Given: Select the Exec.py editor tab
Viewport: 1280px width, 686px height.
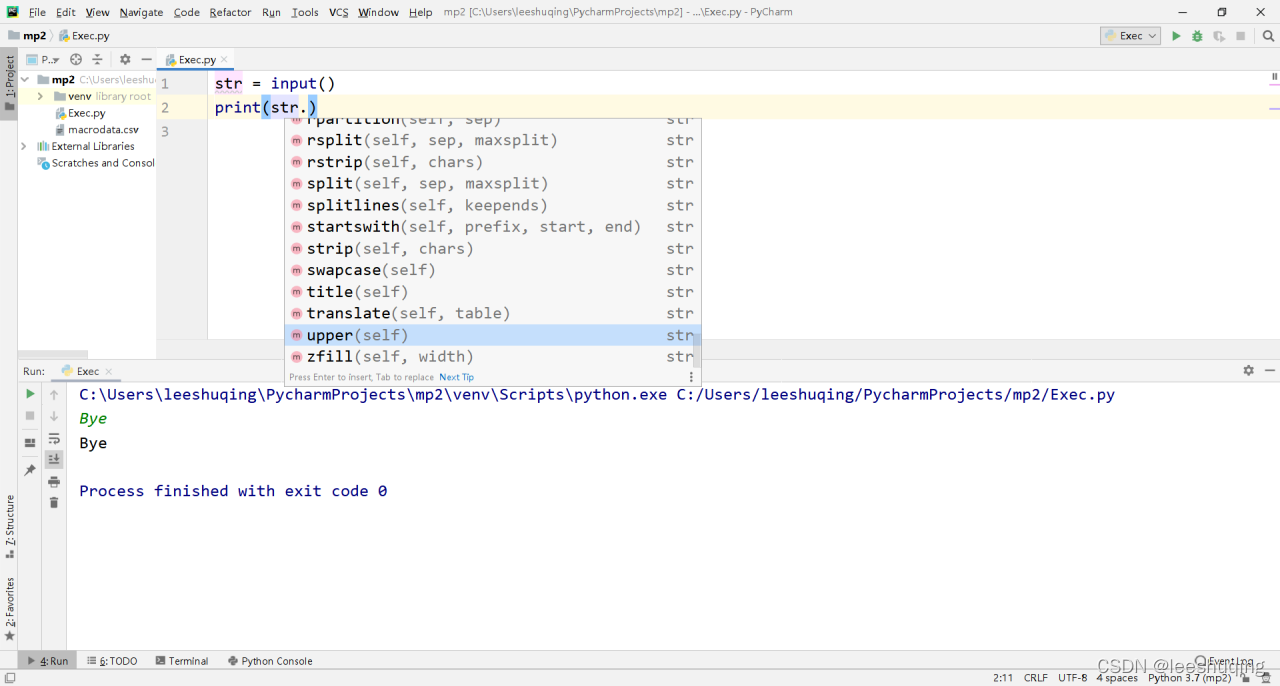Looking at the screenshot, I should 196,60.
